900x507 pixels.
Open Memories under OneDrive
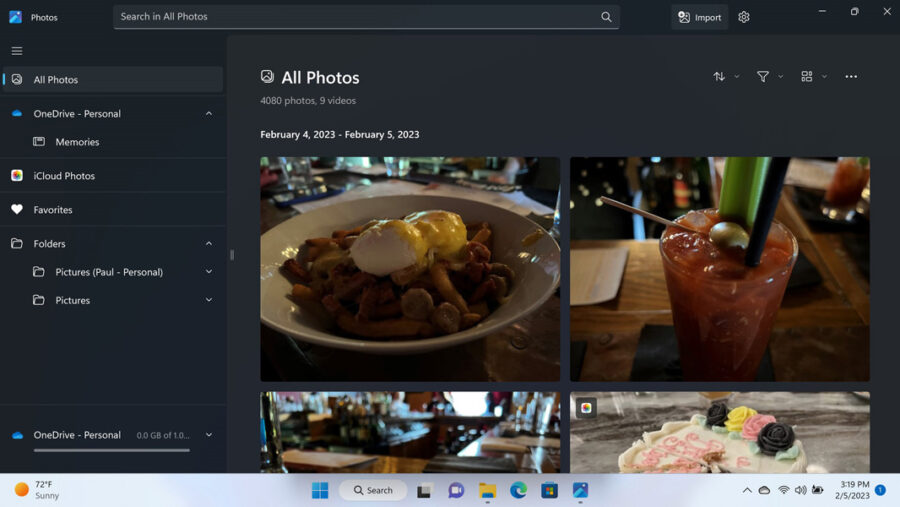pyautogui.click(x=77, y=142)
